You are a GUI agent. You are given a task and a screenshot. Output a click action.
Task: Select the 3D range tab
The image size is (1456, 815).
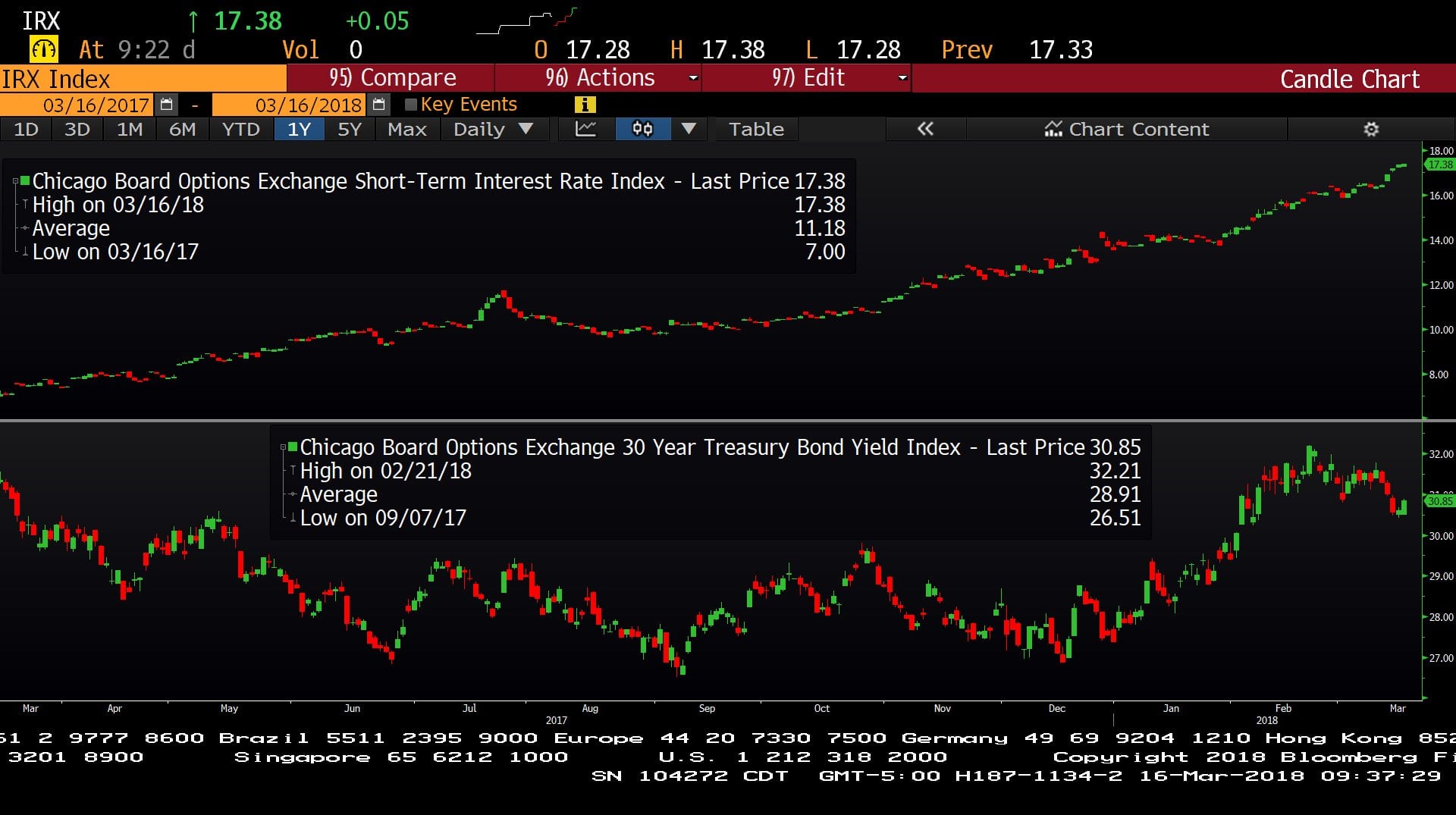pyautogui.click(x=77, y=129)
